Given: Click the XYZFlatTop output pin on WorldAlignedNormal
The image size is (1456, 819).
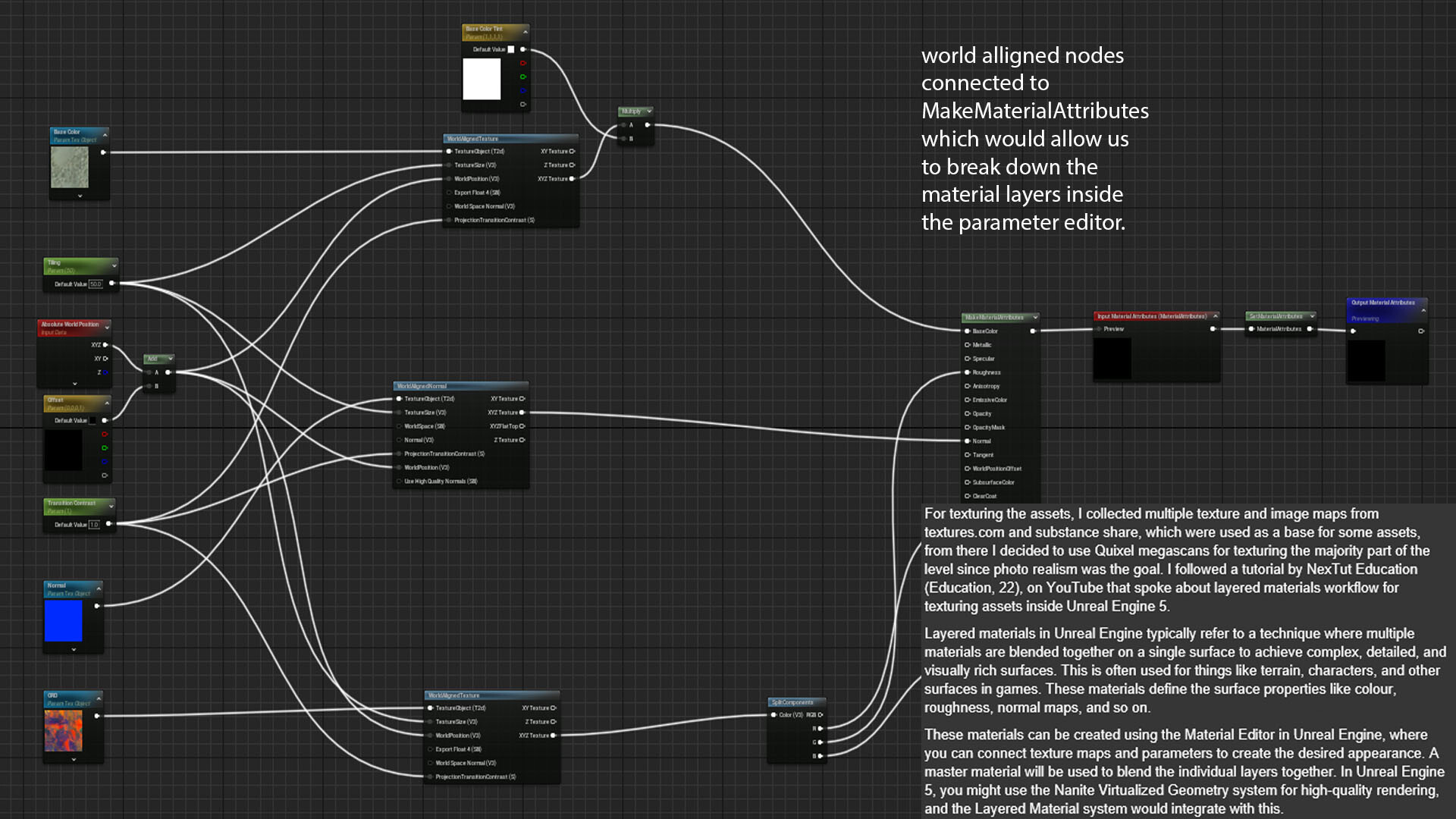Looking at the screenshot, I should pyautogui.click(x=522, y=426).
